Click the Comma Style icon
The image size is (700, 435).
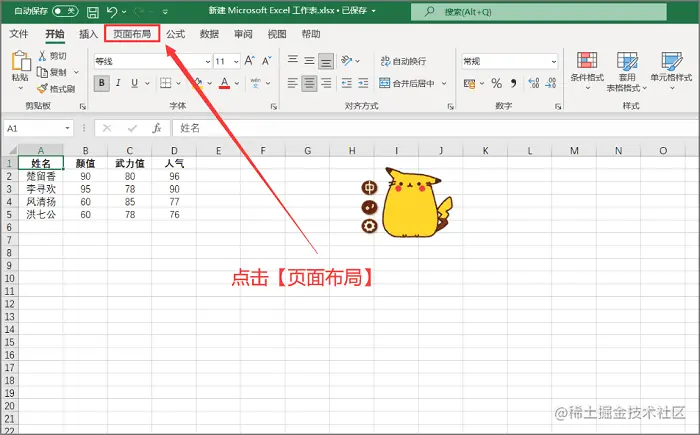point(514,83)
